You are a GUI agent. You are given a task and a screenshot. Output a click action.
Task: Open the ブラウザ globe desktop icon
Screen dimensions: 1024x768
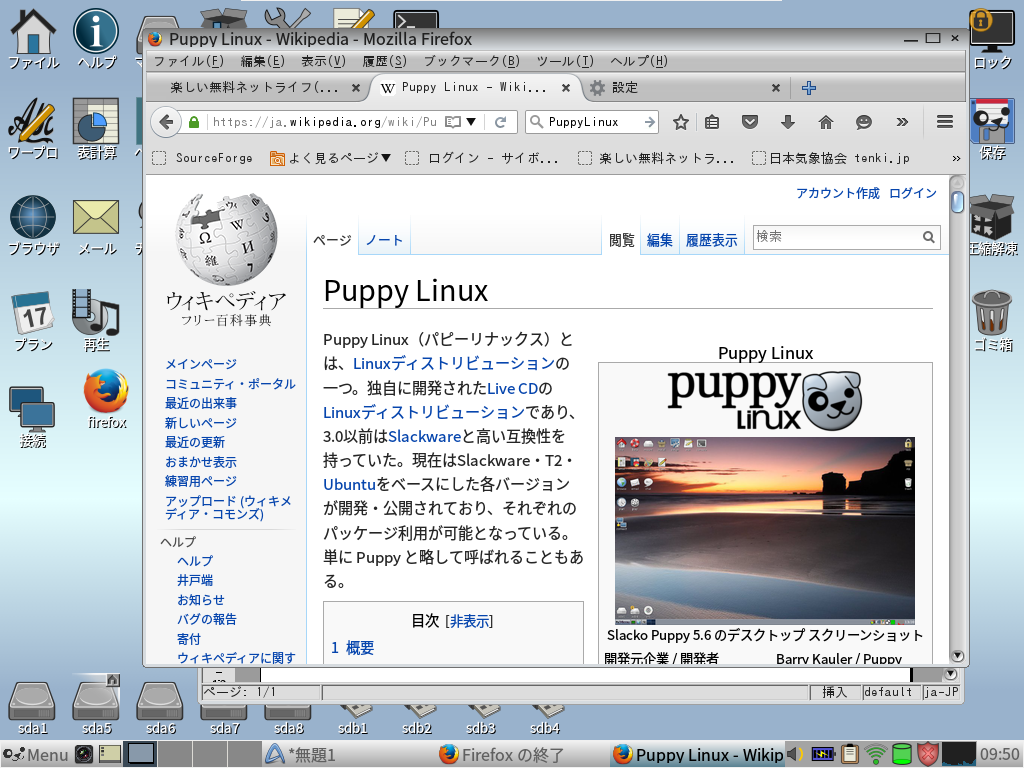33,225
